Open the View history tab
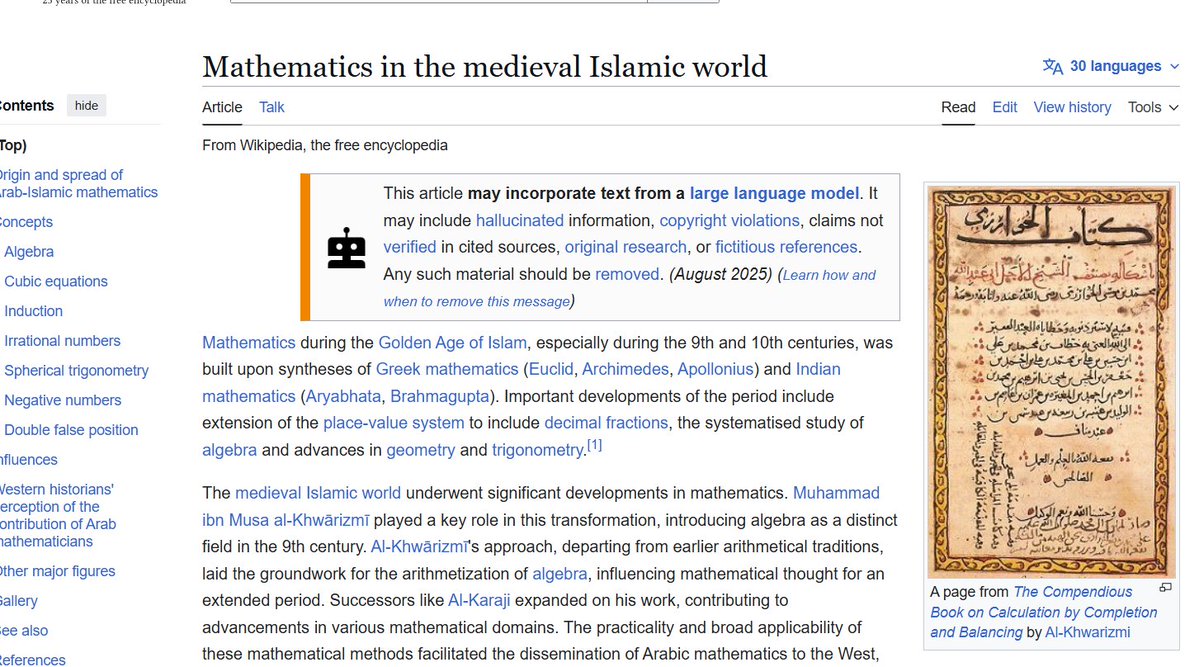The height and width of the screenshot is (667, 1199). [1072, 107]
